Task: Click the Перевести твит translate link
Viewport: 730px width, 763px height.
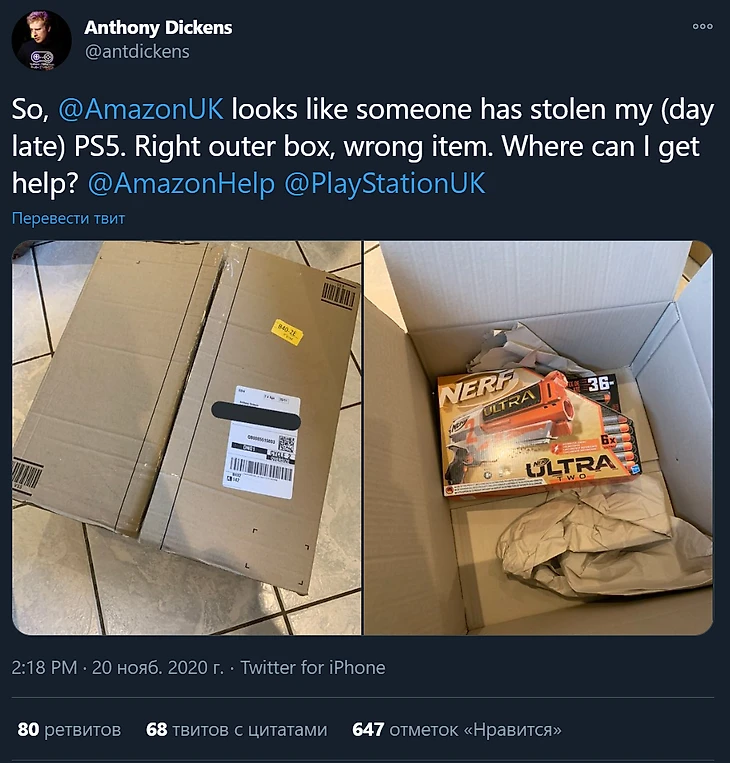Action: [x=68, y=218]
